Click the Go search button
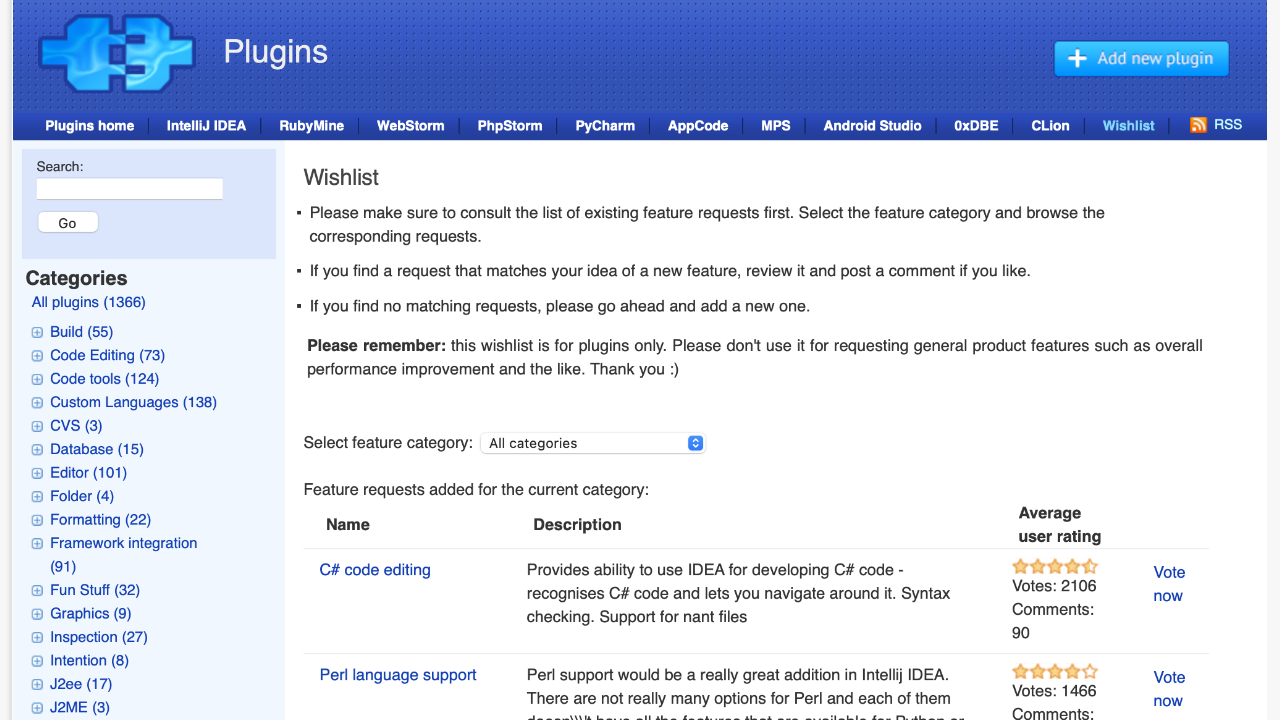The height and width of the screenshot is (720, 1280). coord(68,223)
